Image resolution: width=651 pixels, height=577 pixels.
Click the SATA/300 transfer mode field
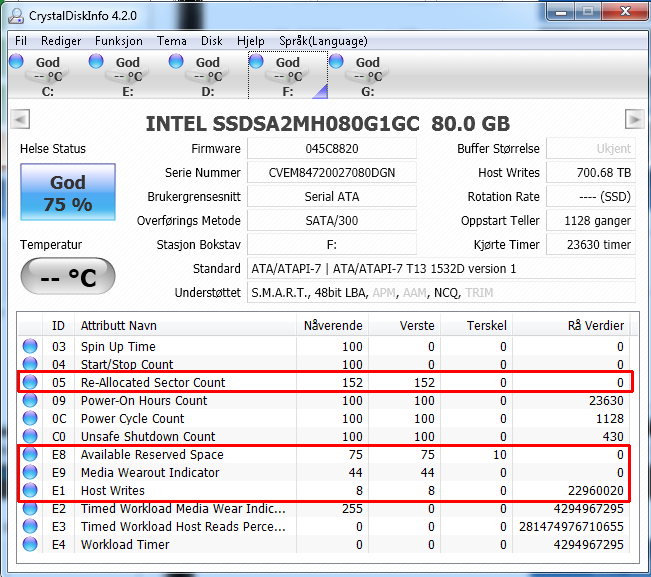coord(332,220)
